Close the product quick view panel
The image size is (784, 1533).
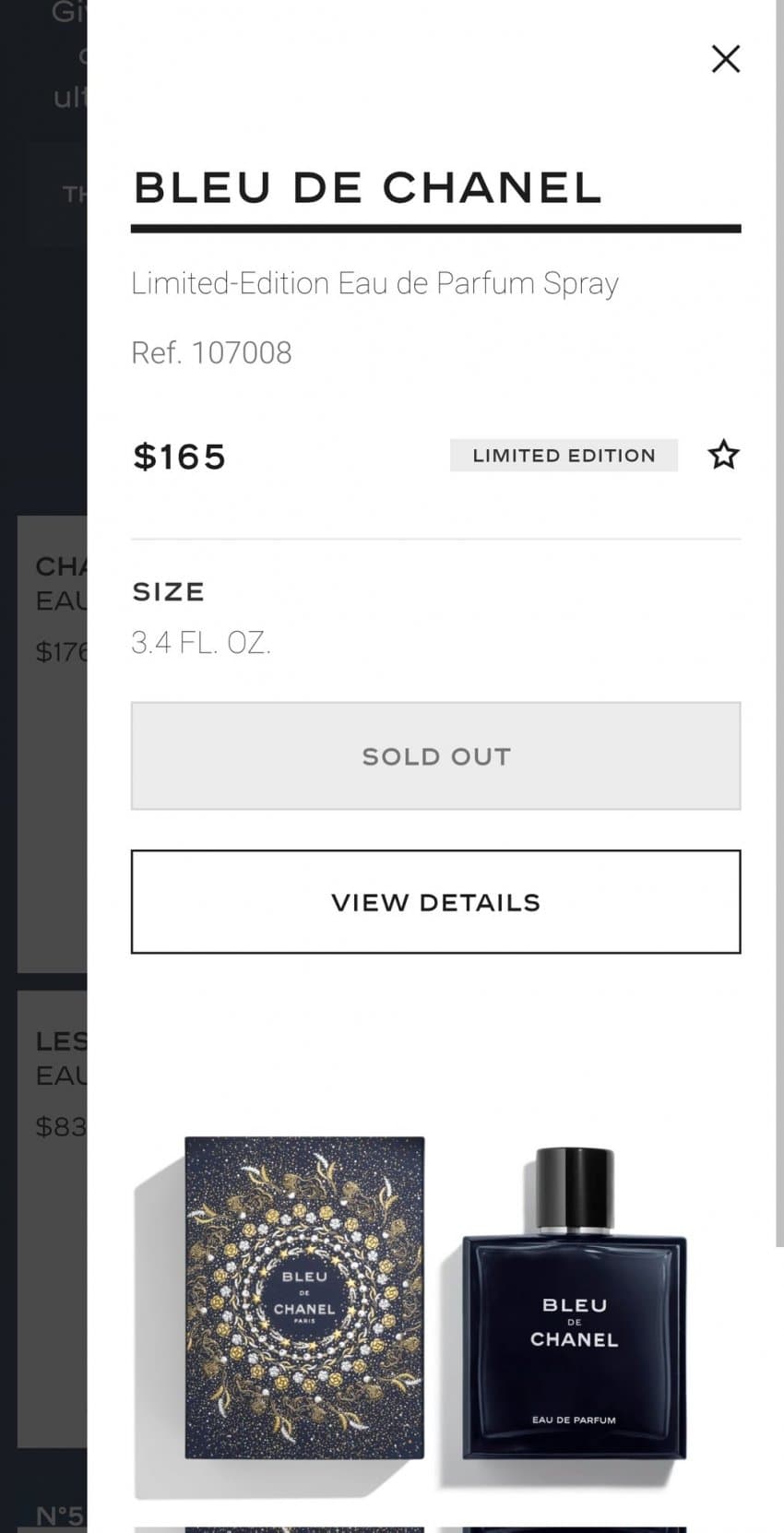click(726, 59)
